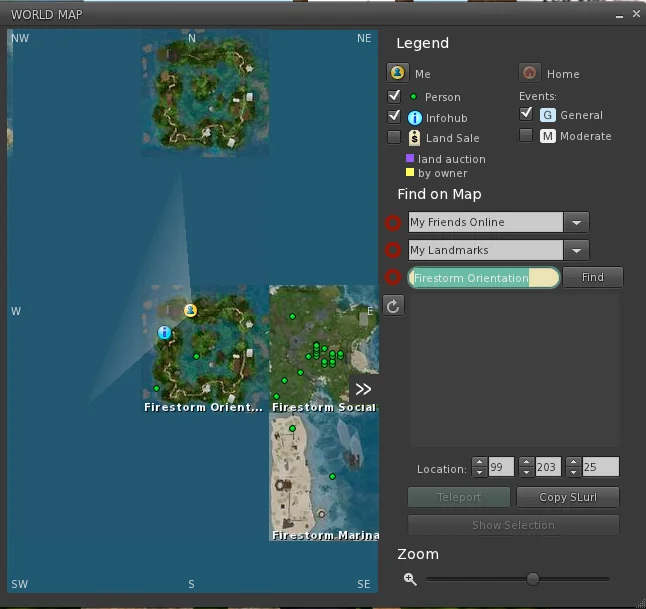Click the Z location field showing 25
Viewport: 646px width, 609px height.
tap(600, 467)
